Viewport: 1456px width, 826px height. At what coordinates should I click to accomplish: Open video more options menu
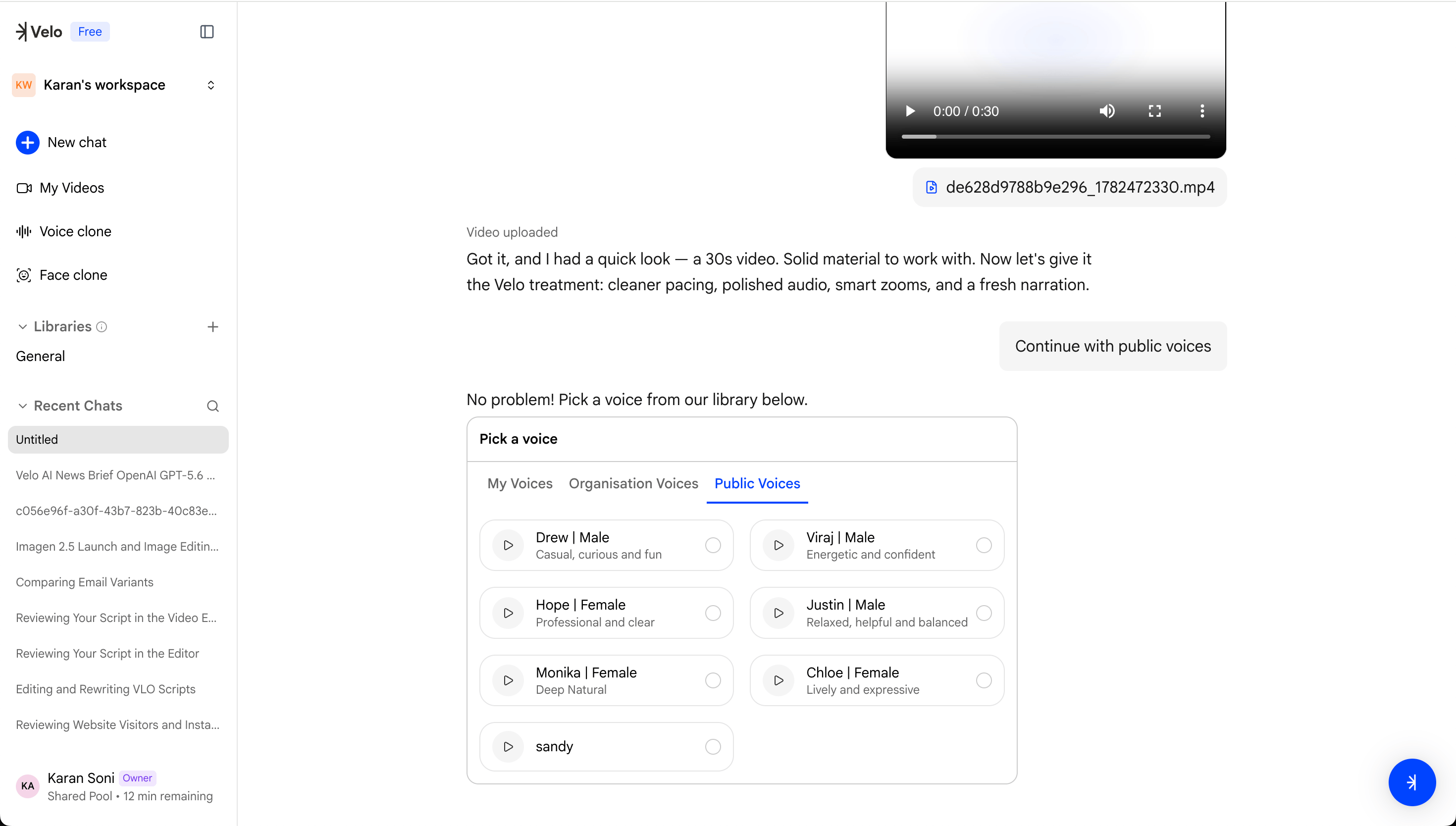tap(1202, 111)
